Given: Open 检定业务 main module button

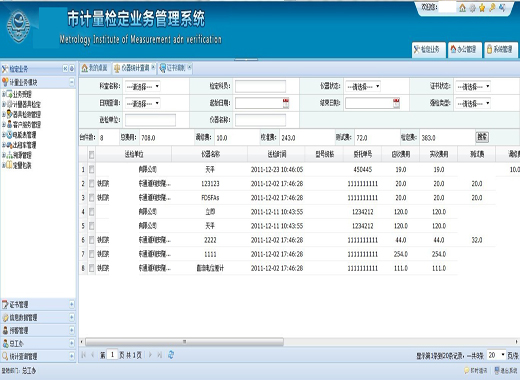Looking at the screenshot, I should click(428, 49).
